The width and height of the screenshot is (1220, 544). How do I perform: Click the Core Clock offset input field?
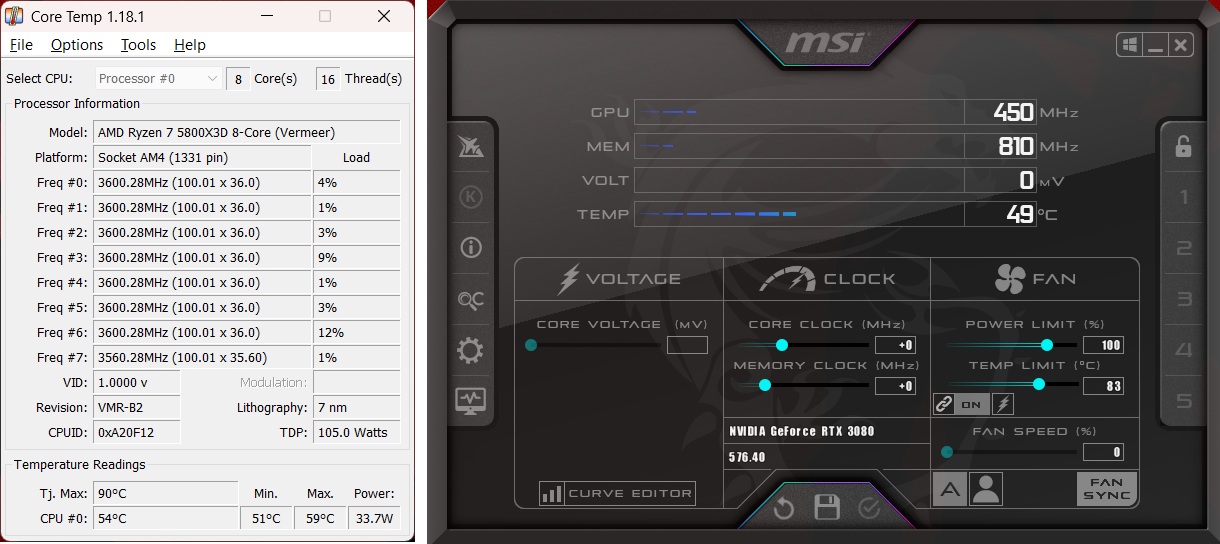click(x=894, y=345)
